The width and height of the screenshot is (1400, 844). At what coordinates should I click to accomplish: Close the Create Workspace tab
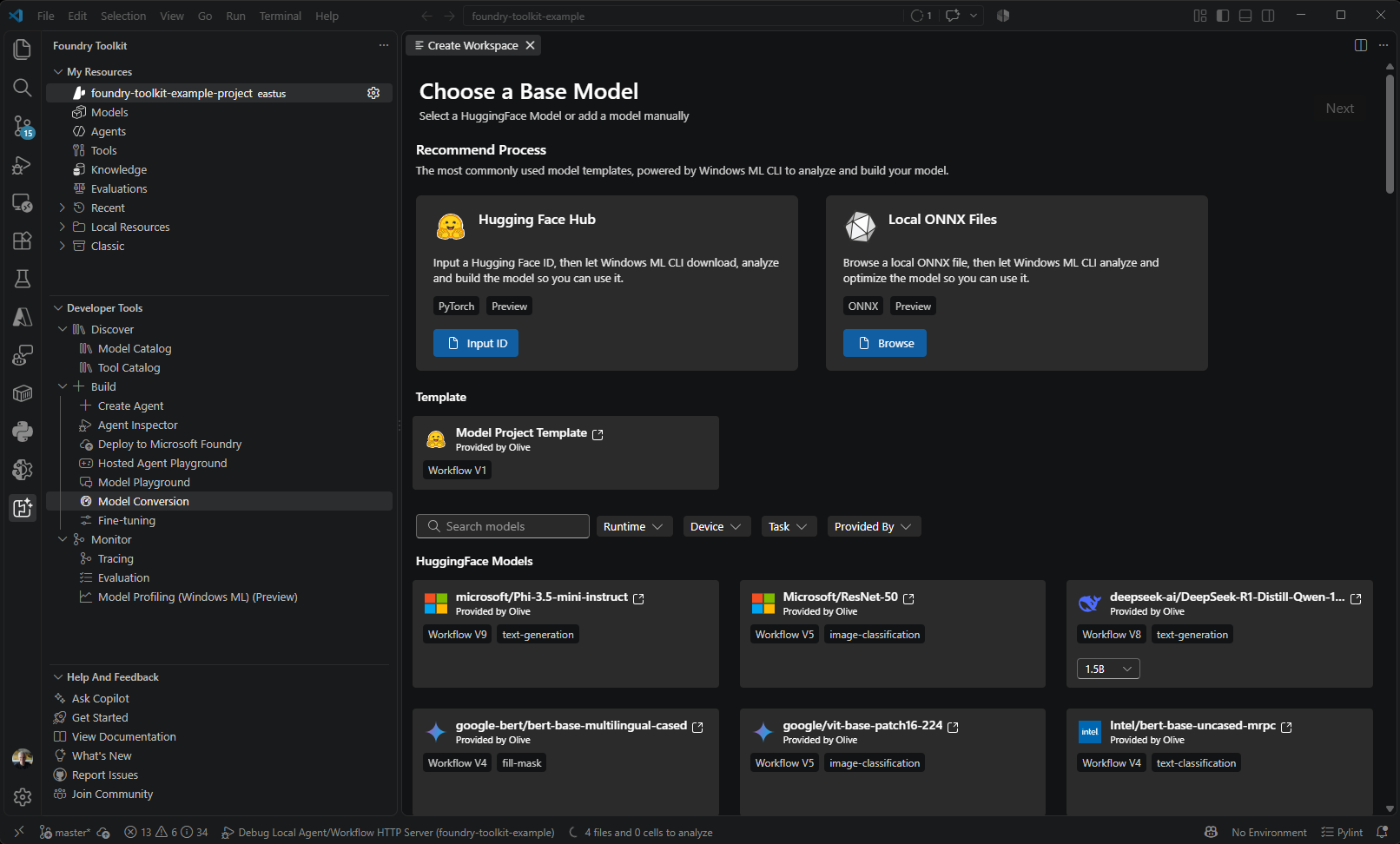(x=530, y=45)
